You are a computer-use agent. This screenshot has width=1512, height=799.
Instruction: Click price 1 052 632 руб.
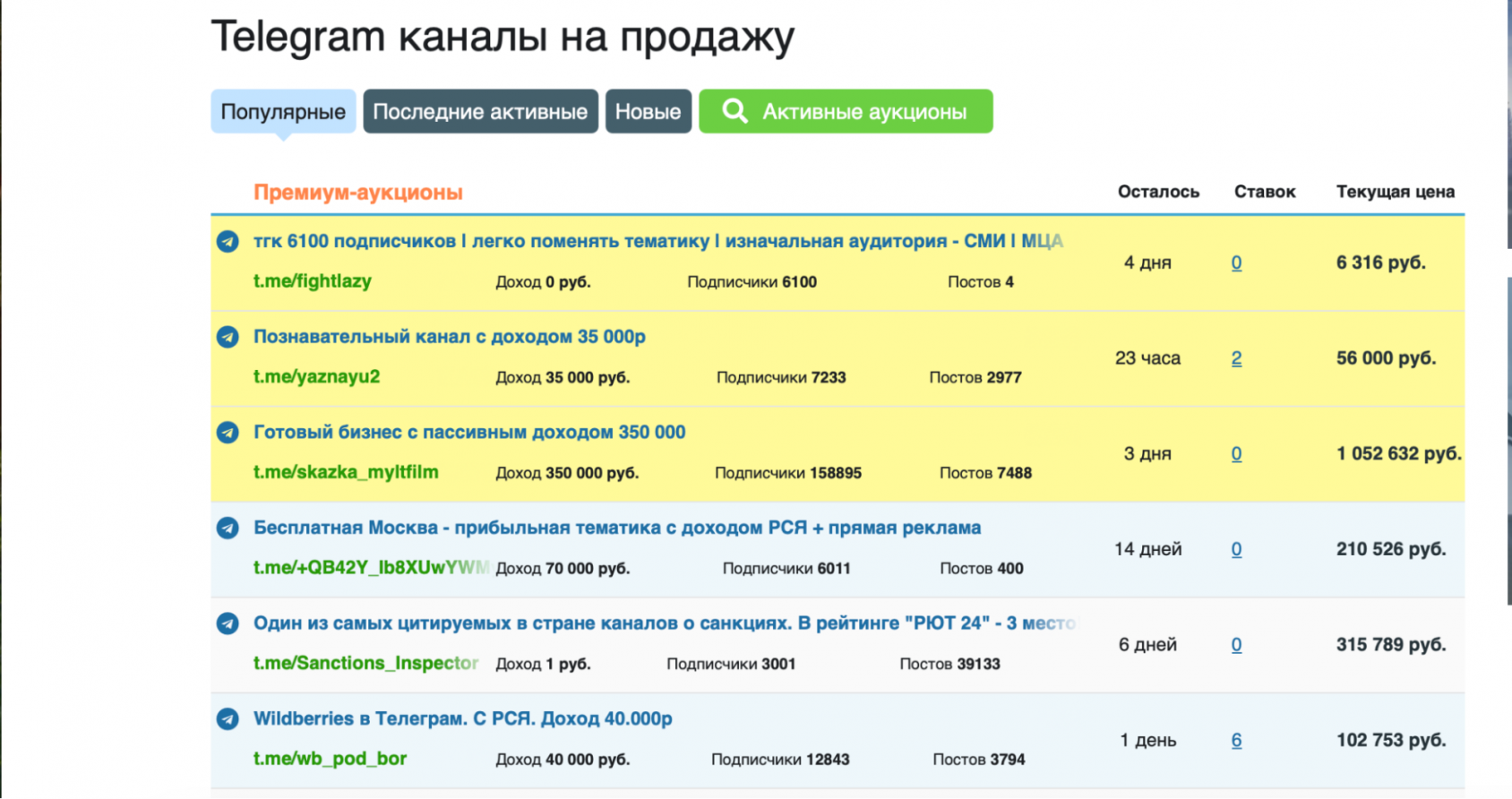click(x=1399, y=453)
